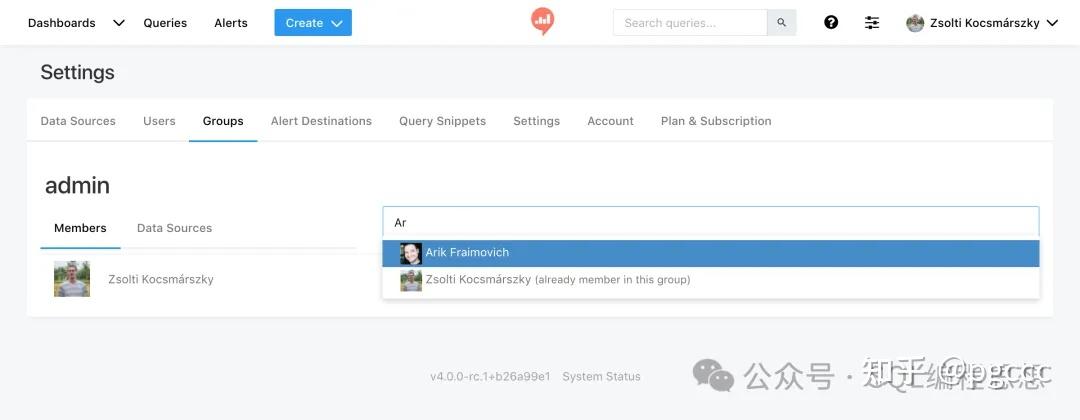Open the Query Snippets tab

442,121
